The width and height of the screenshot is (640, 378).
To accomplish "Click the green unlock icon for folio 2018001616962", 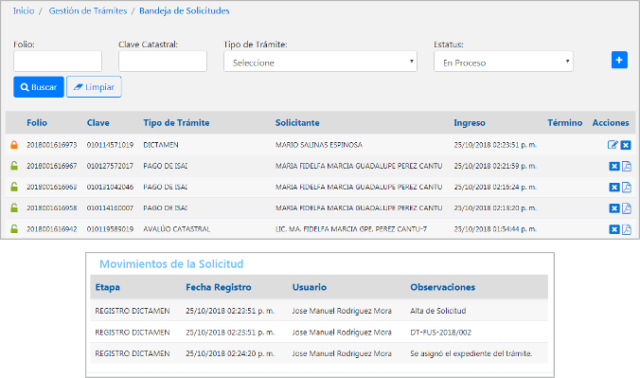I will click(x=14, y=187).
